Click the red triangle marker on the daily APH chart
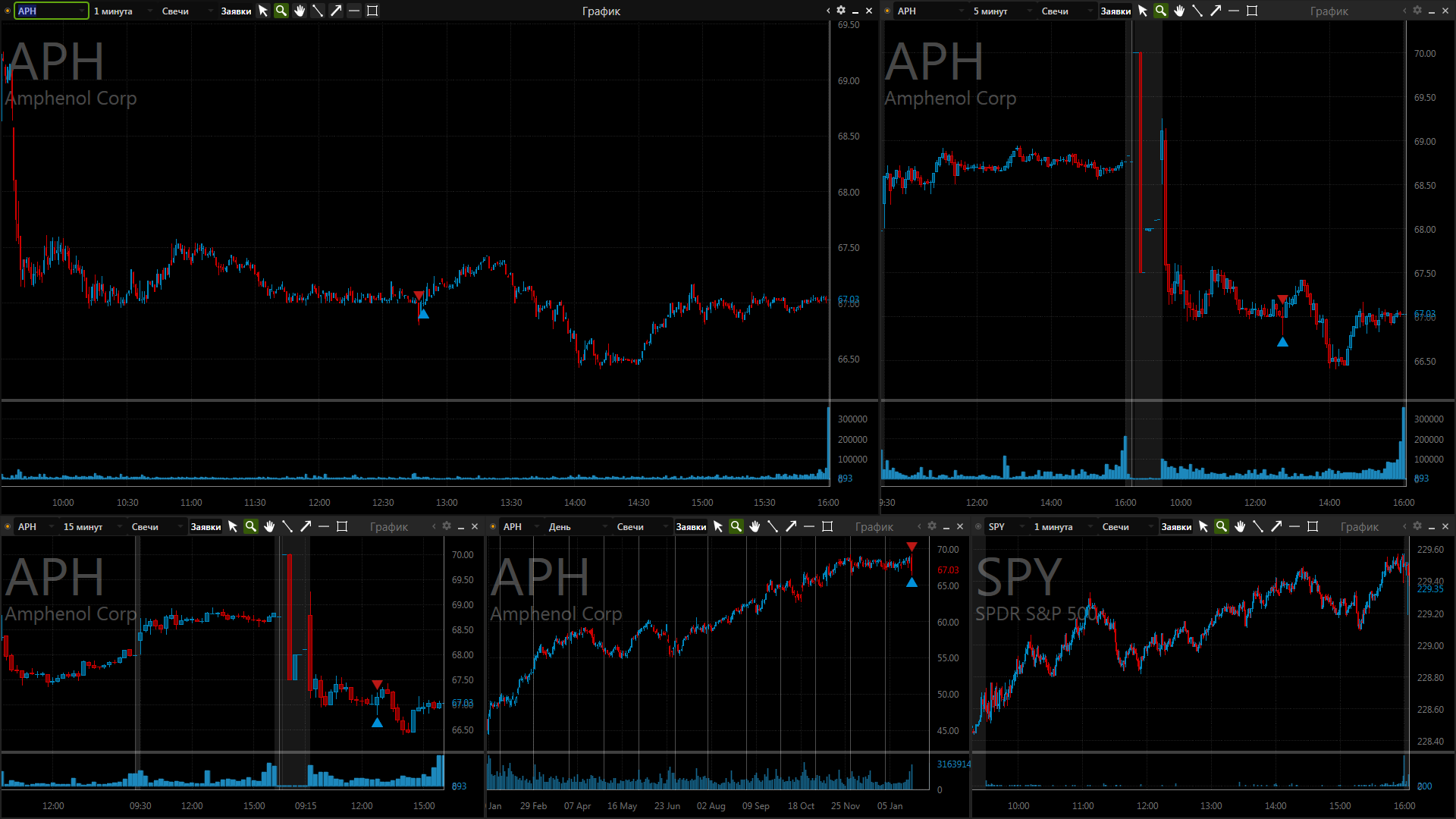The height and width of the screenshot is (819, 1456). click(x=912, y=547)
